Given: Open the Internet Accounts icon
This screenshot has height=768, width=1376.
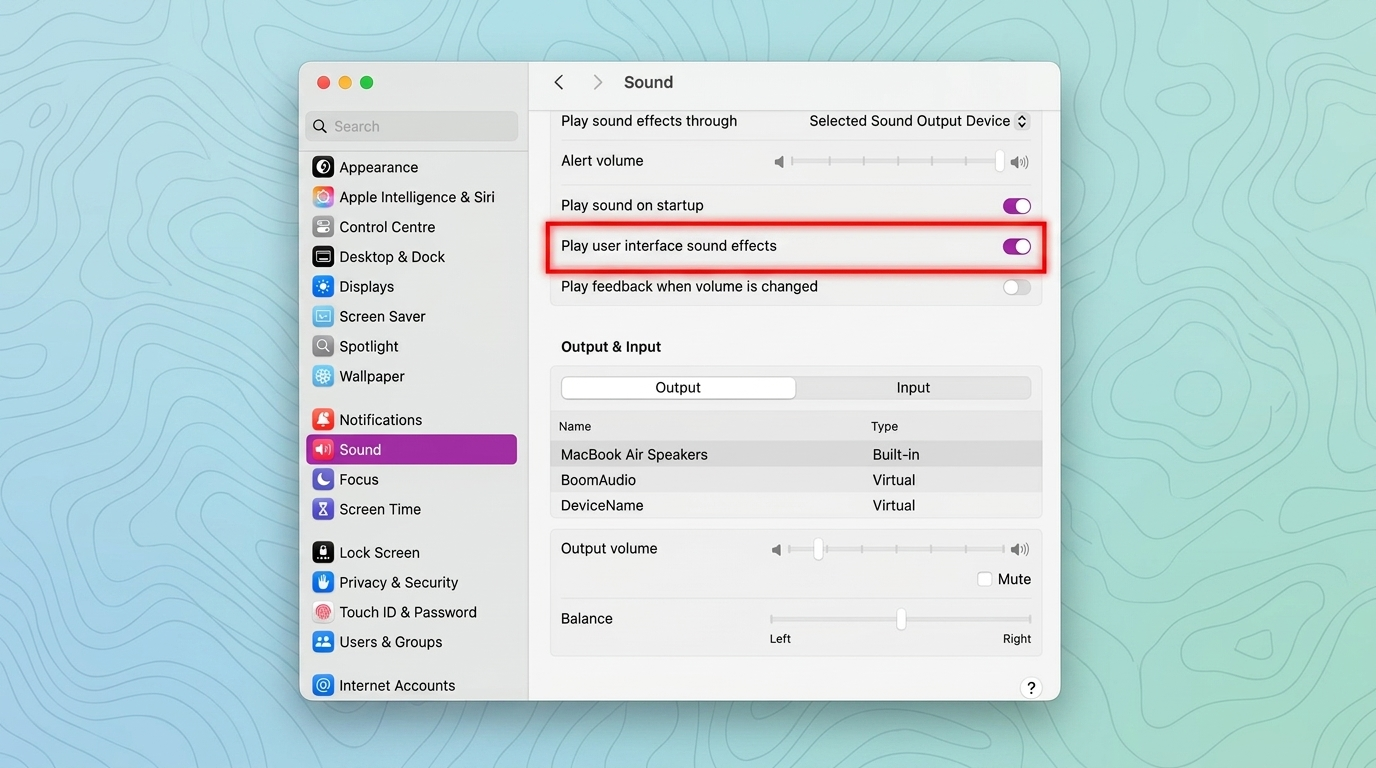Looking at the screenshot, I should (323, 686).
